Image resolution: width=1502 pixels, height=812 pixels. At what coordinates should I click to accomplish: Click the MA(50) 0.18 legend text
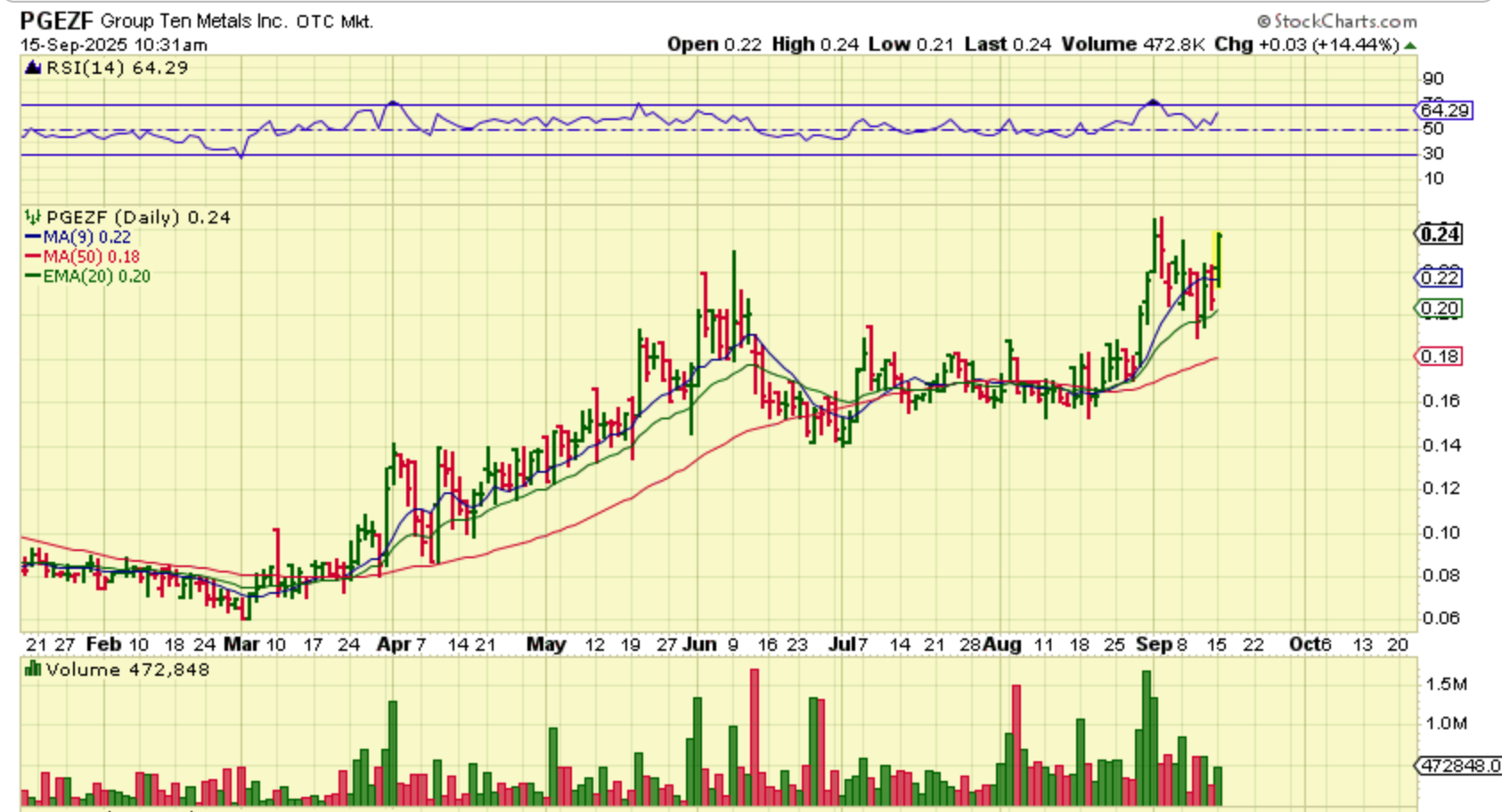coord(92,256)
